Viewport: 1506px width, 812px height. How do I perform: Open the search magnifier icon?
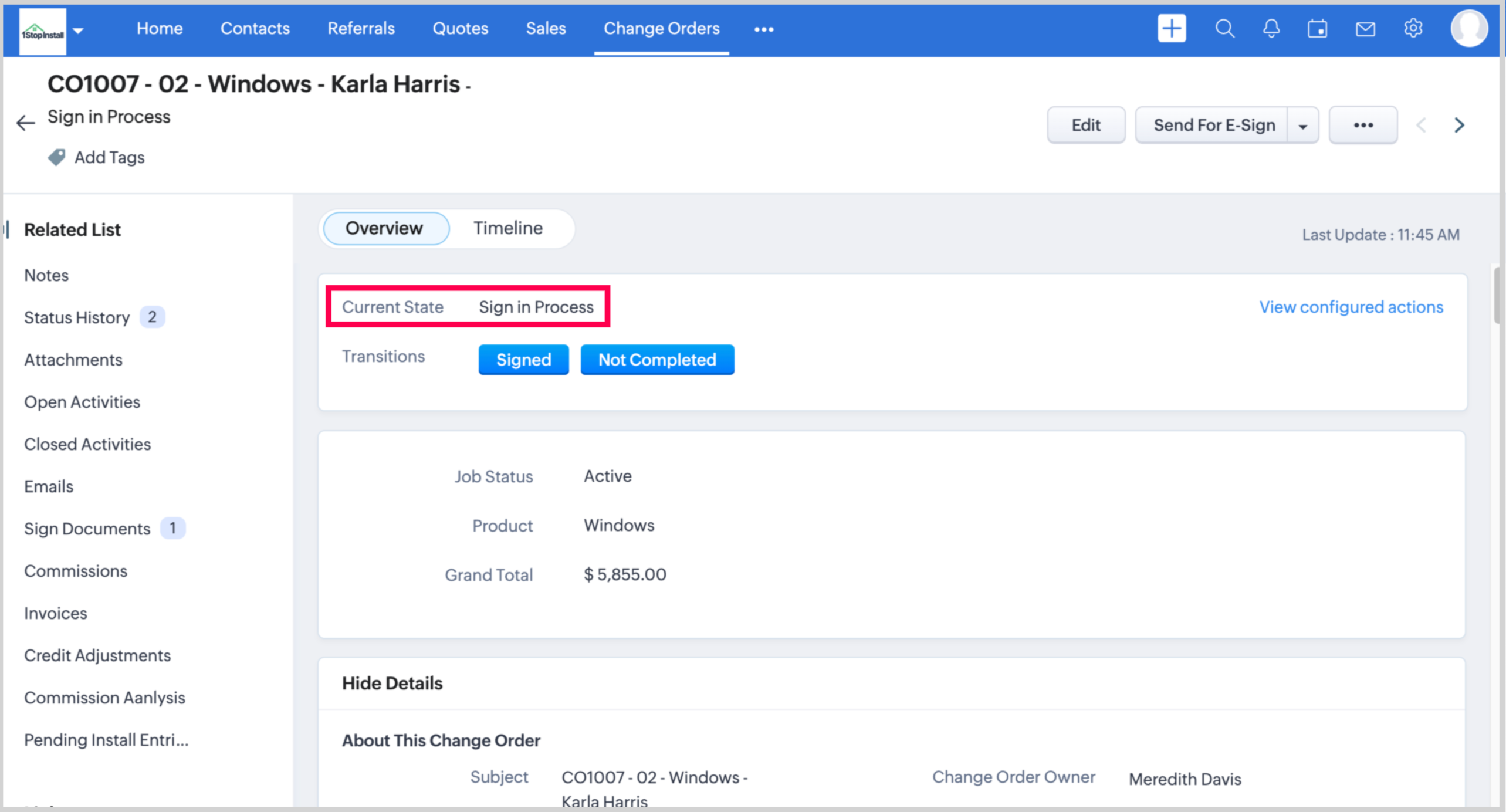pos(1224,28)
